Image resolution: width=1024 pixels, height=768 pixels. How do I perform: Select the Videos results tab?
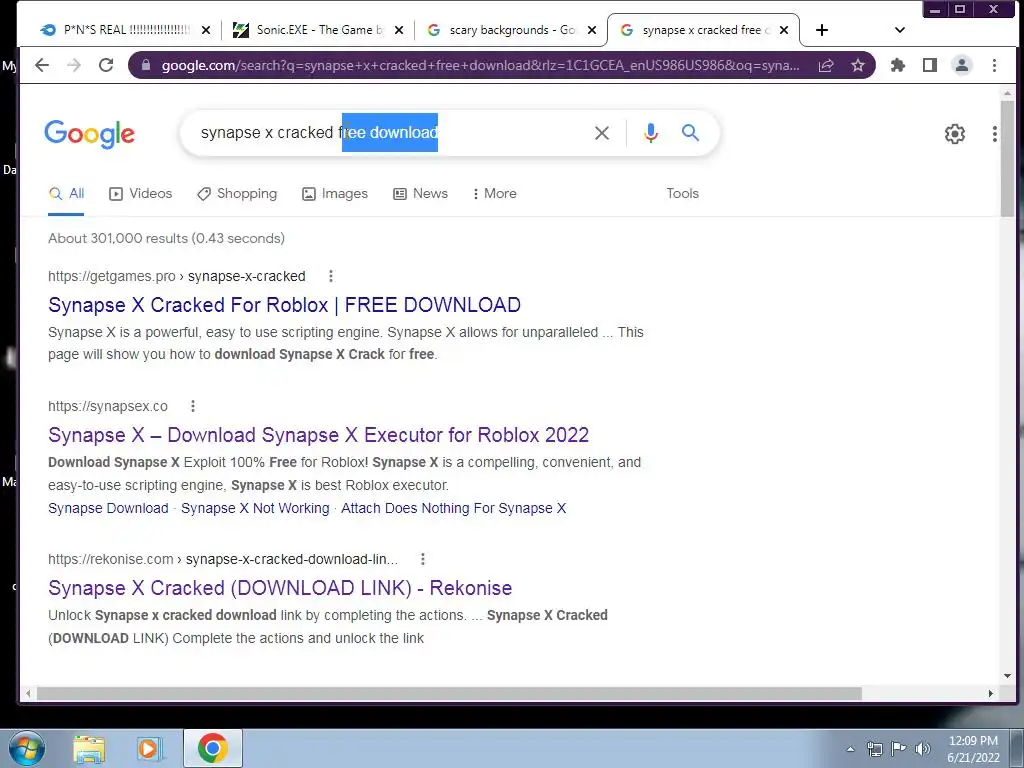(140, 193)
